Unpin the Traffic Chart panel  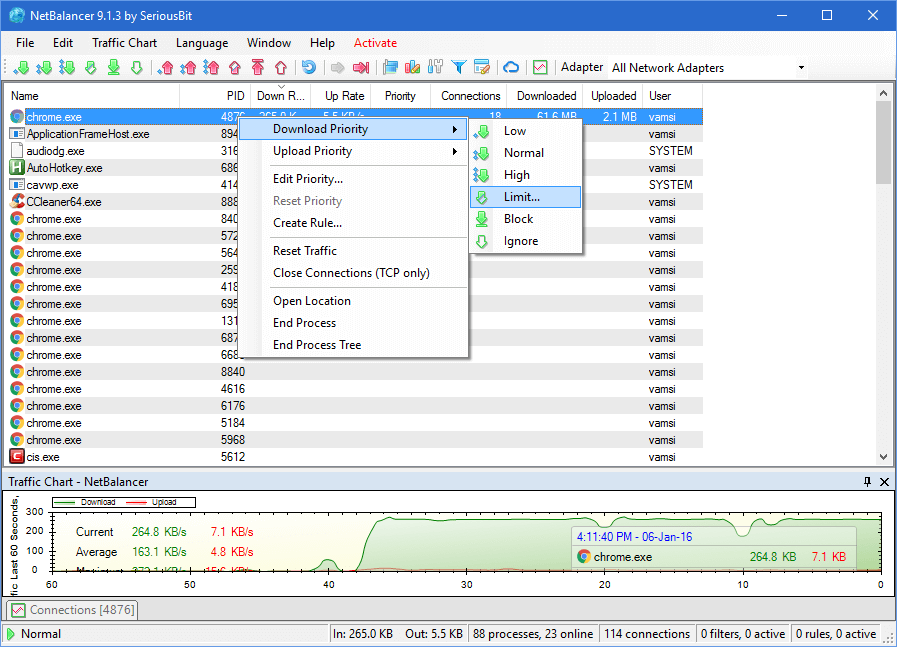coord(866,482)
